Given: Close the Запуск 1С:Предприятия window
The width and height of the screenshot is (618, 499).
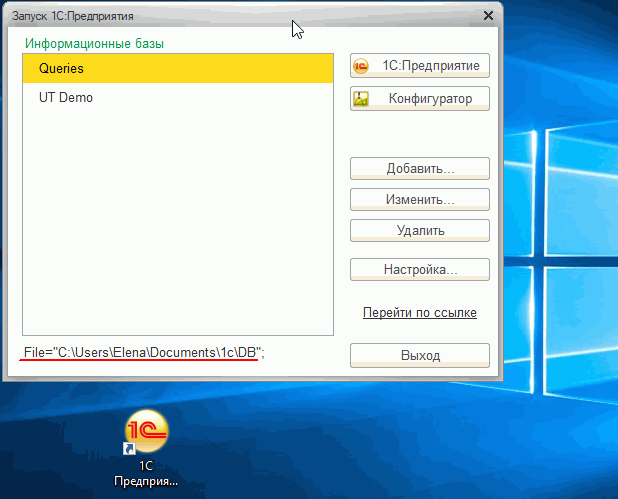Looking at the screenshot, I should tap(488, 16).
